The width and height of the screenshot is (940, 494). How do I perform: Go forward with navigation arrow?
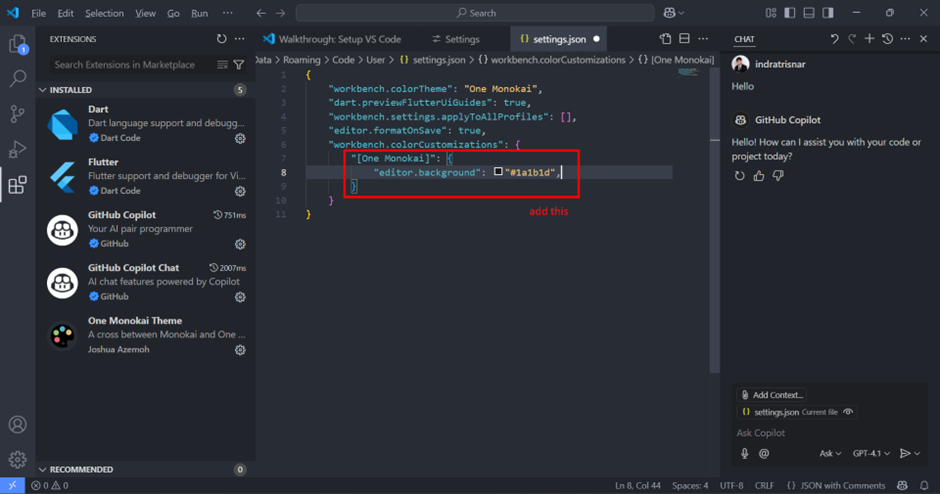(x=281, y=13)
